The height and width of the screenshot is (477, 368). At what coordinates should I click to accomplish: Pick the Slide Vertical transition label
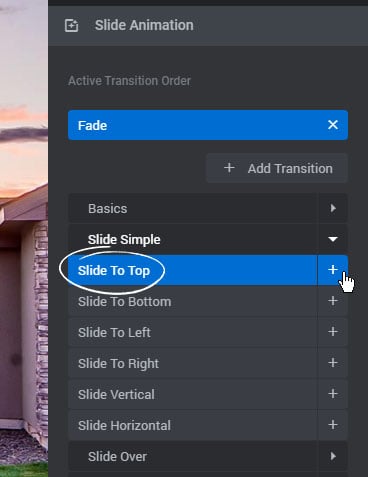[x=116, y=395]
